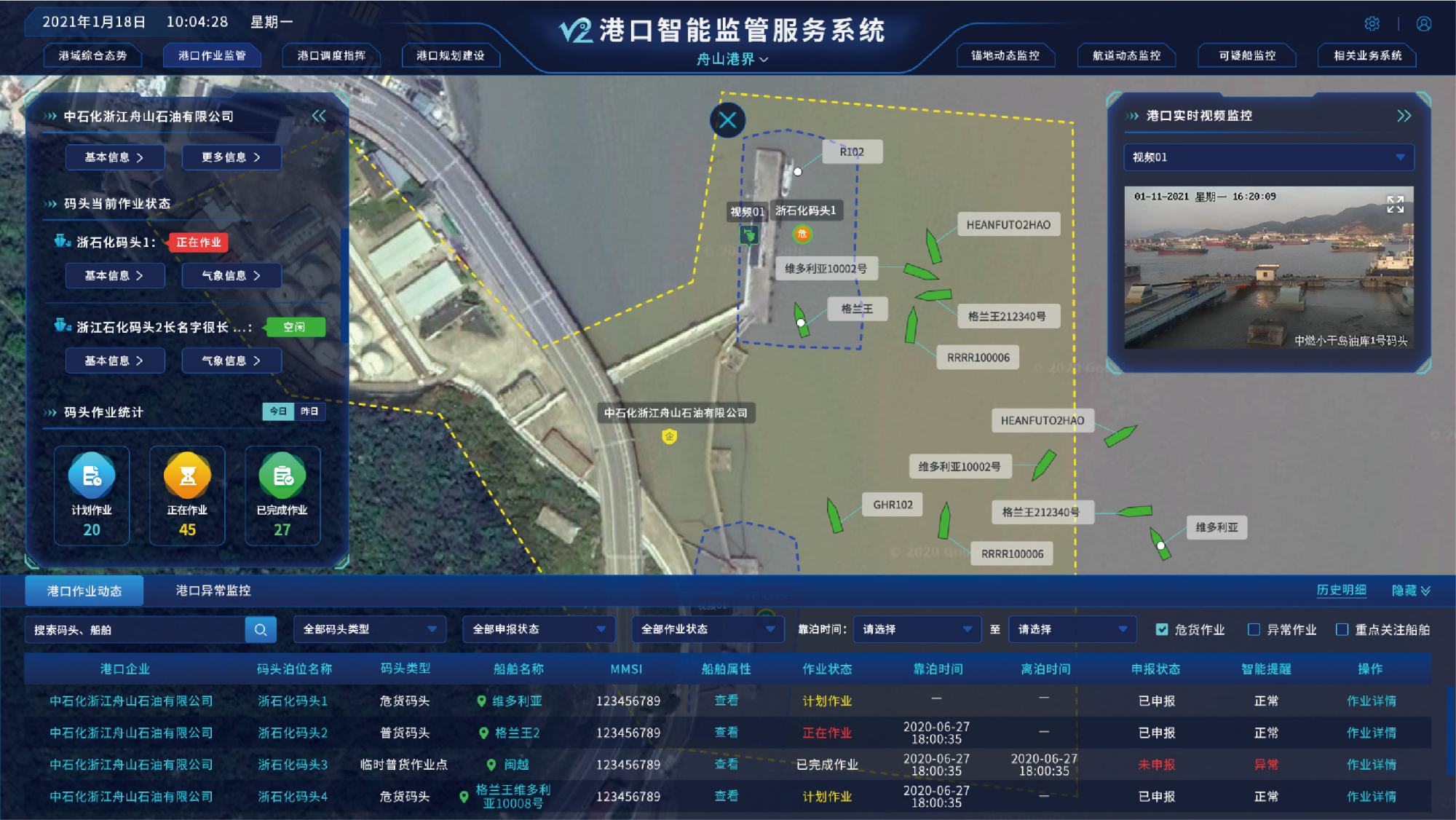Viewport: 1456px width, 820px height.
Task: Uncheck the 危货作业 checkbox
Action: click(1162, 629)
